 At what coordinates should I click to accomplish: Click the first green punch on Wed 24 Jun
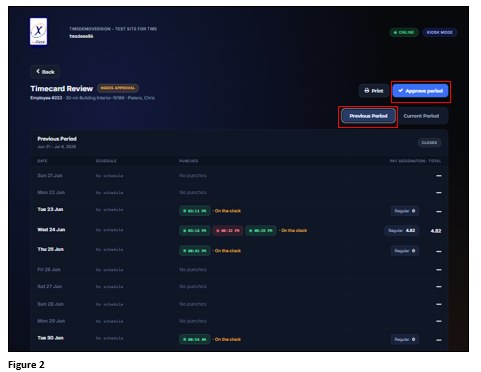pos(195,231)
